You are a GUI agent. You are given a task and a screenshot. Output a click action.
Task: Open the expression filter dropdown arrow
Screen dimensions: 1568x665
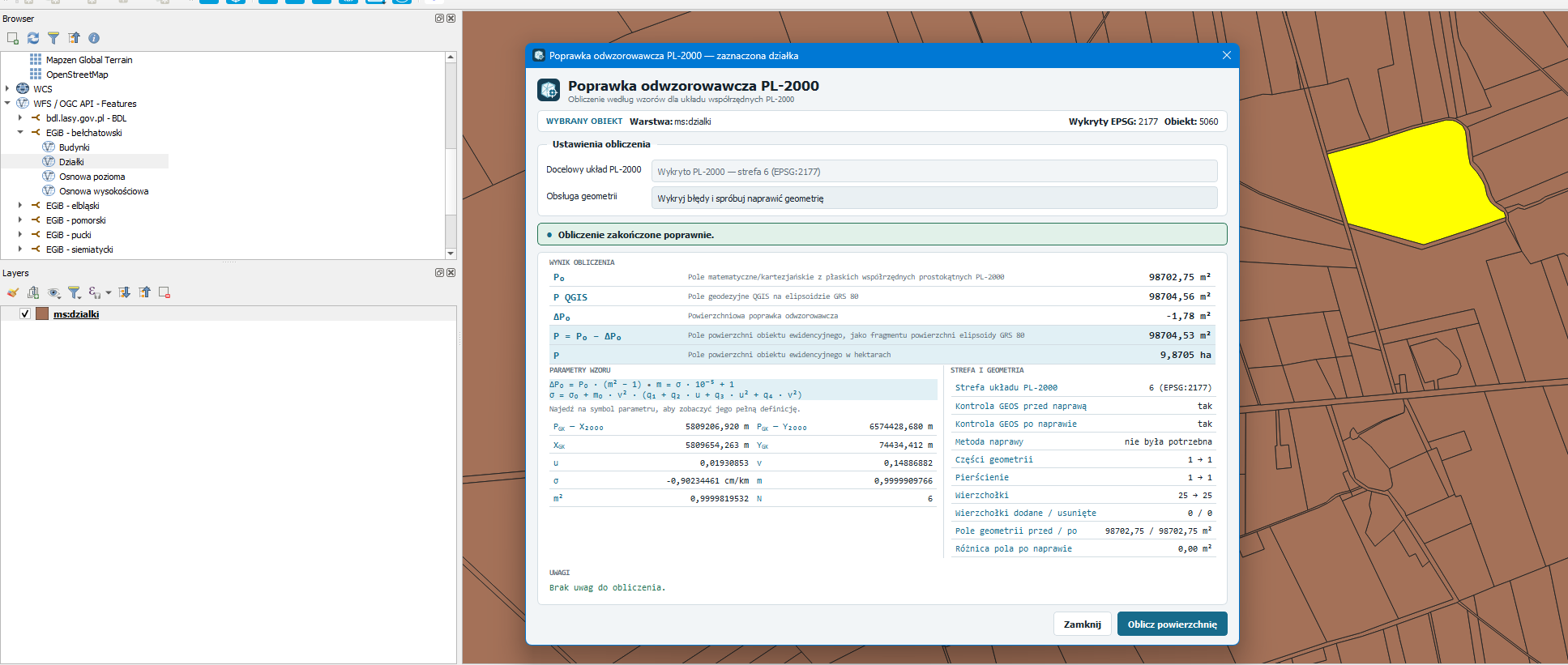pos(109,293)
